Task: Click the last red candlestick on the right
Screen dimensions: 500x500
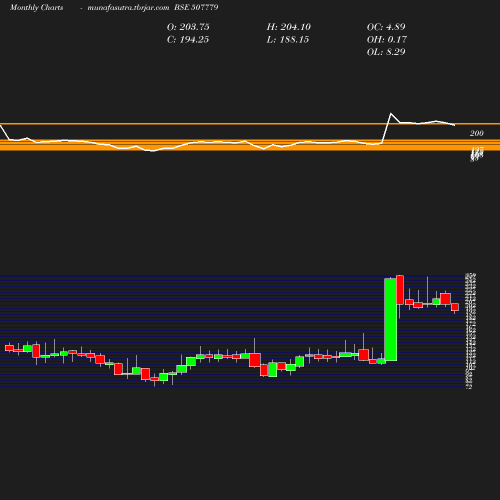Action: [455, 307]
